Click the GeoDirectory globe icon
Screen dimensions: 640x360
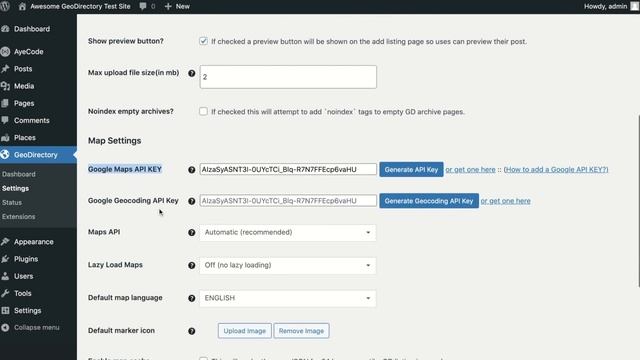coord(5,155)
